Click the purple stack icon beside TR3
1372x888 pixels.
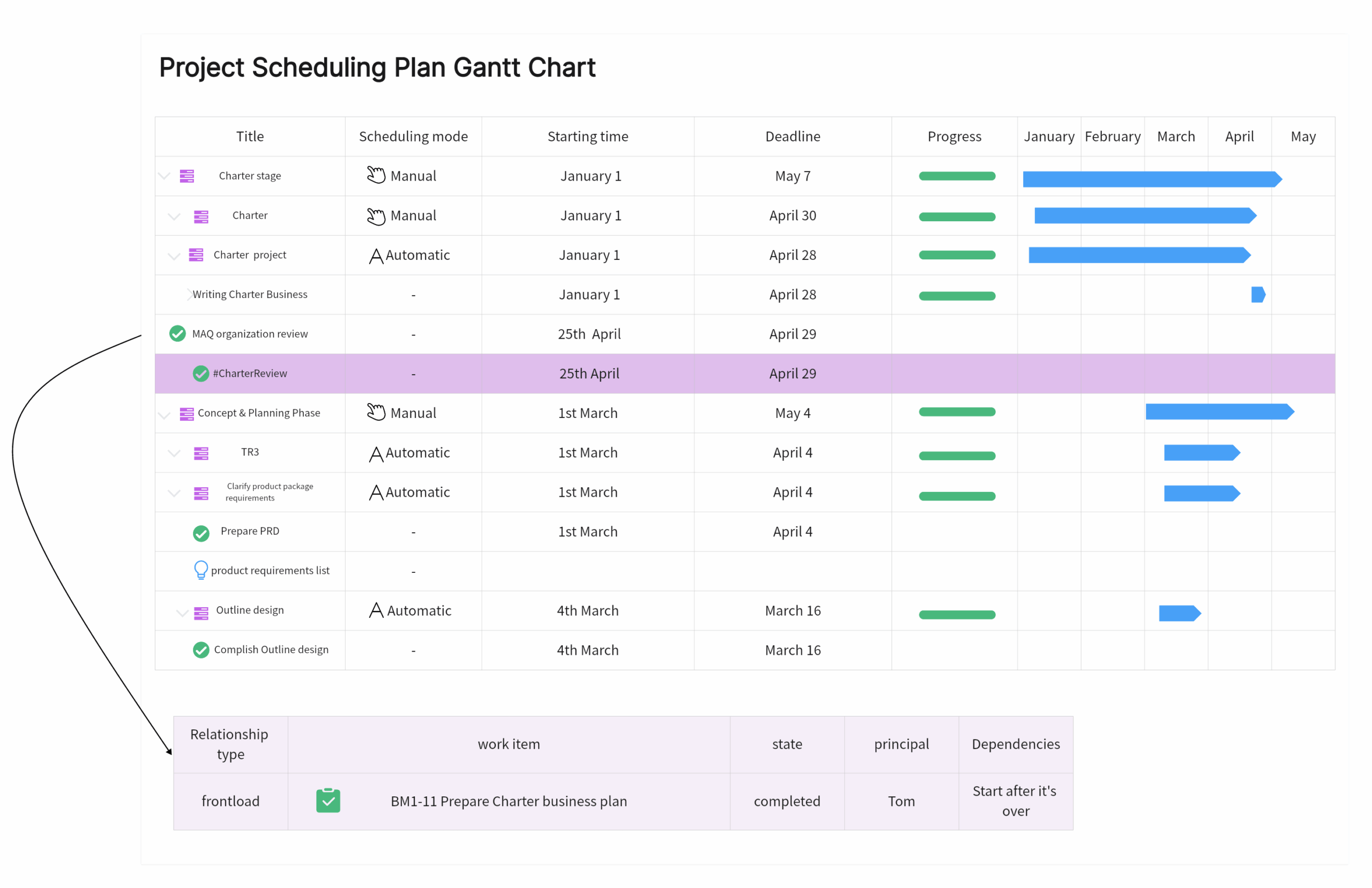pyautogui.click(x=201, y=453)
